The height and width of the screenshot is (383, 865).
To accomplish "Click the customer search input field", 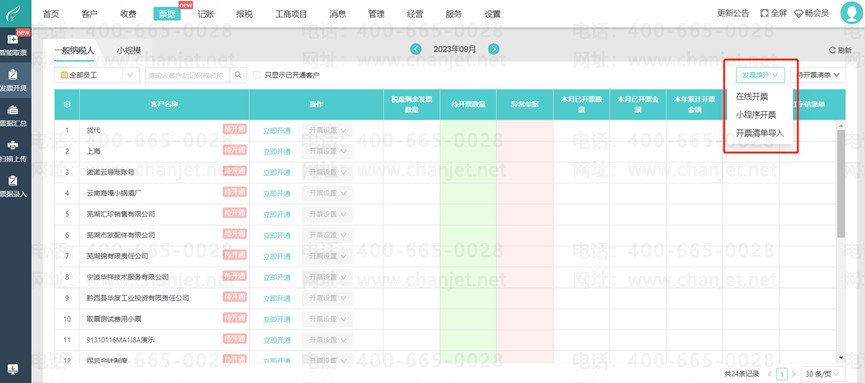I will (x=188, y=75).
